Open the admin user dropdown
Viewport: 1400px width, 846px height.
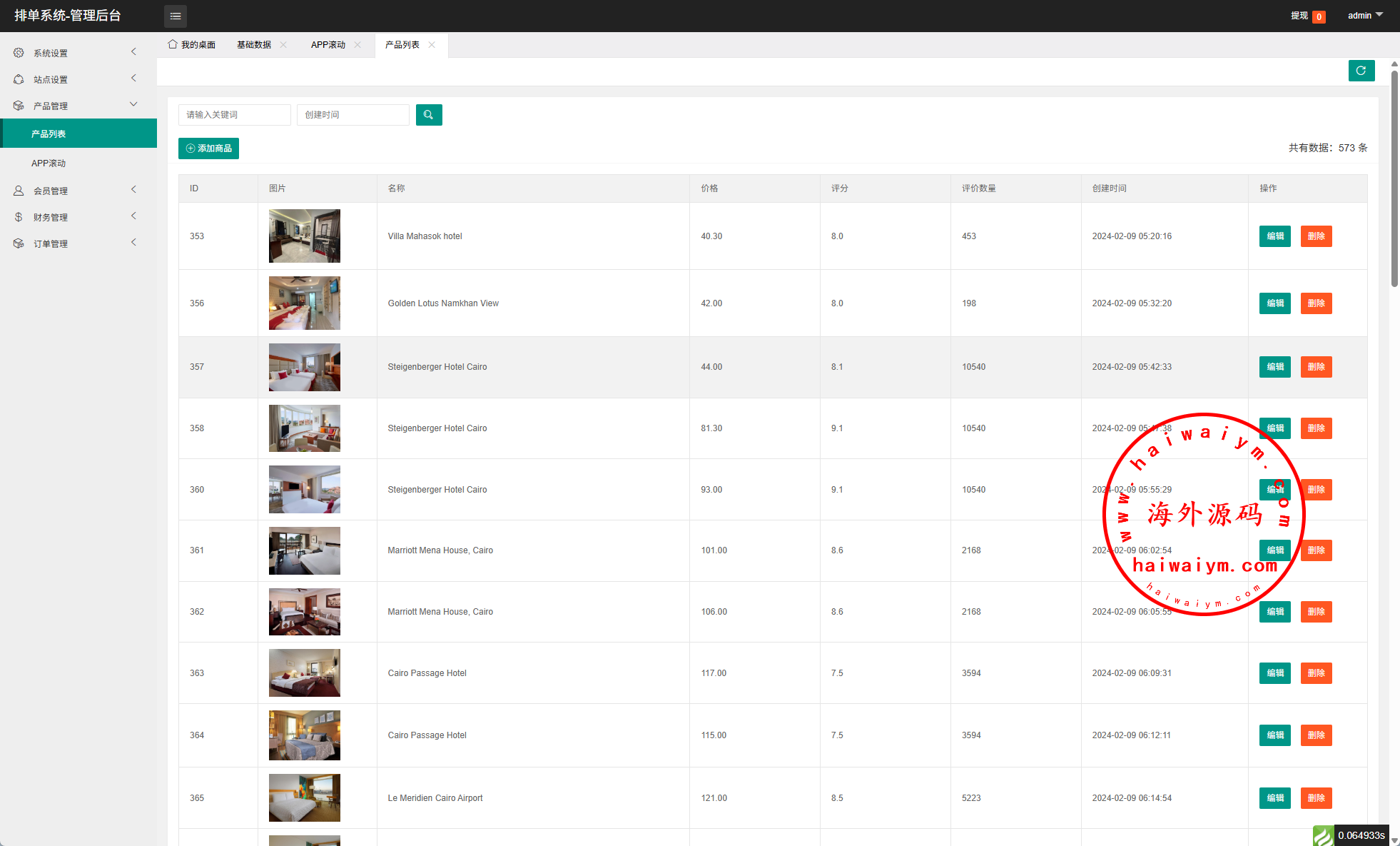[x=1364, y=16]
